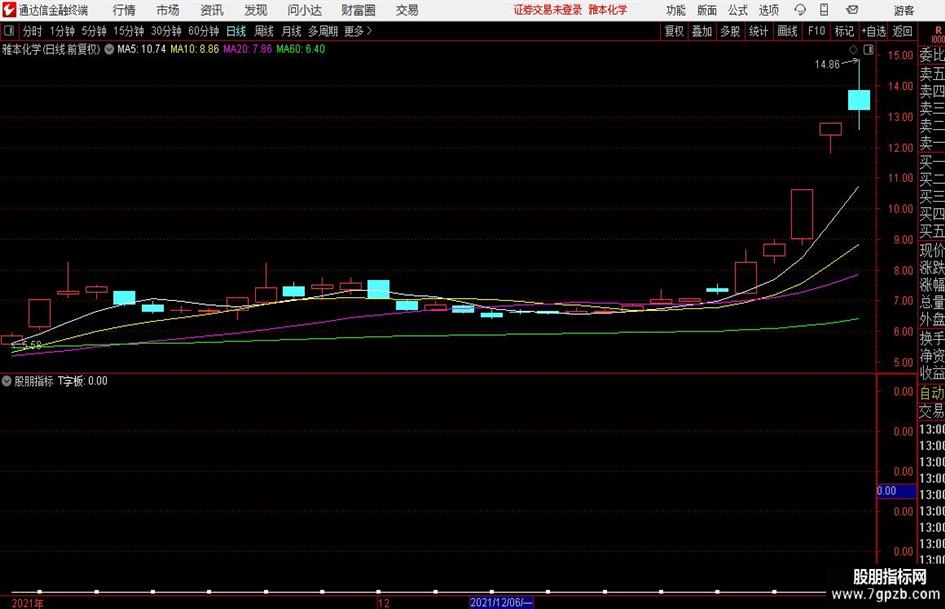Select the 多周期 multi-period tab
The width and height of the screenshot is (945, 609).
323,31
